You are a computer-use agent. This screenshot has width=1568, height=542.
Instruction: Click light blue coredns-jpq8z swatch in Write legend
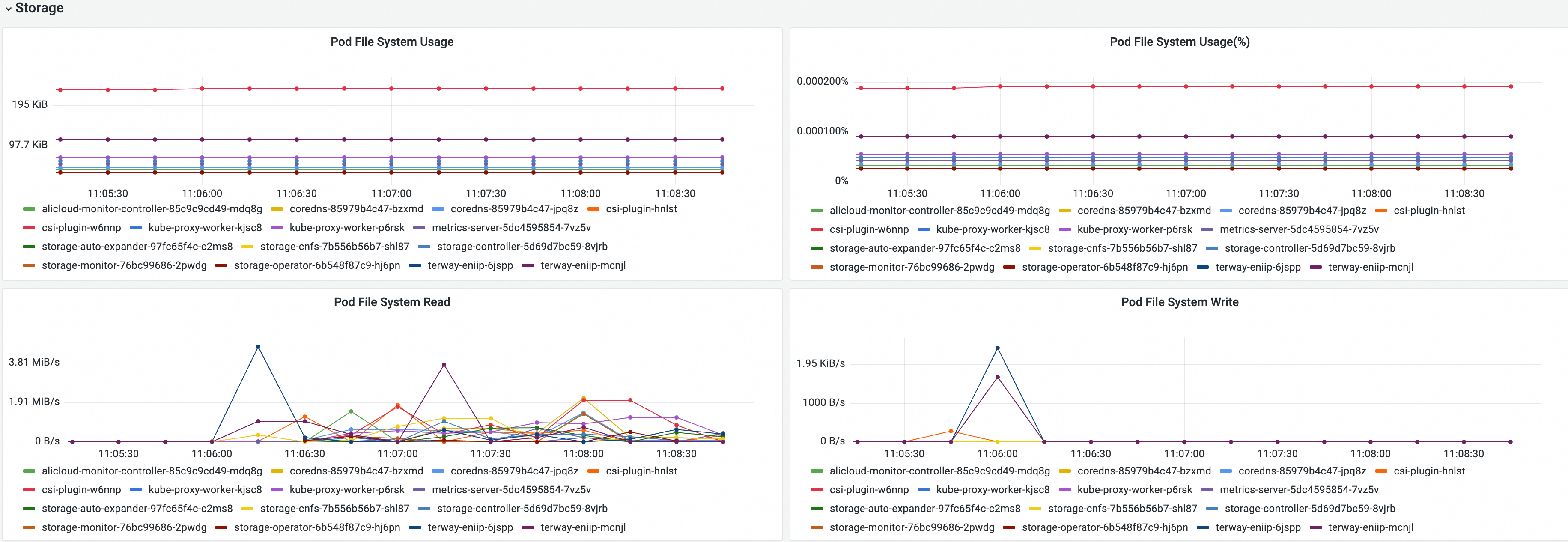pyautogui.click(x=1225, y=471)
